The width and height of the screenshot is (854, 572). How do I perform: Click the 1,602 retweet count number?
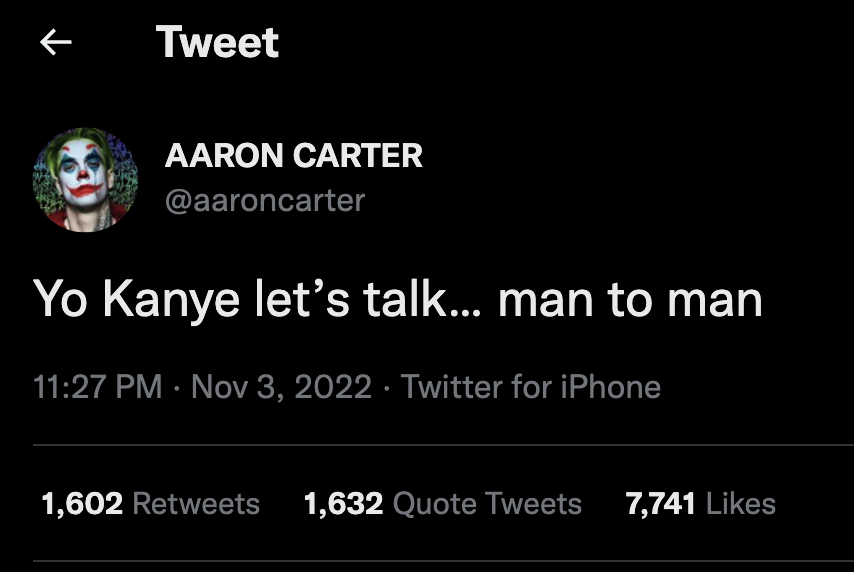click(x=82, y=503)
